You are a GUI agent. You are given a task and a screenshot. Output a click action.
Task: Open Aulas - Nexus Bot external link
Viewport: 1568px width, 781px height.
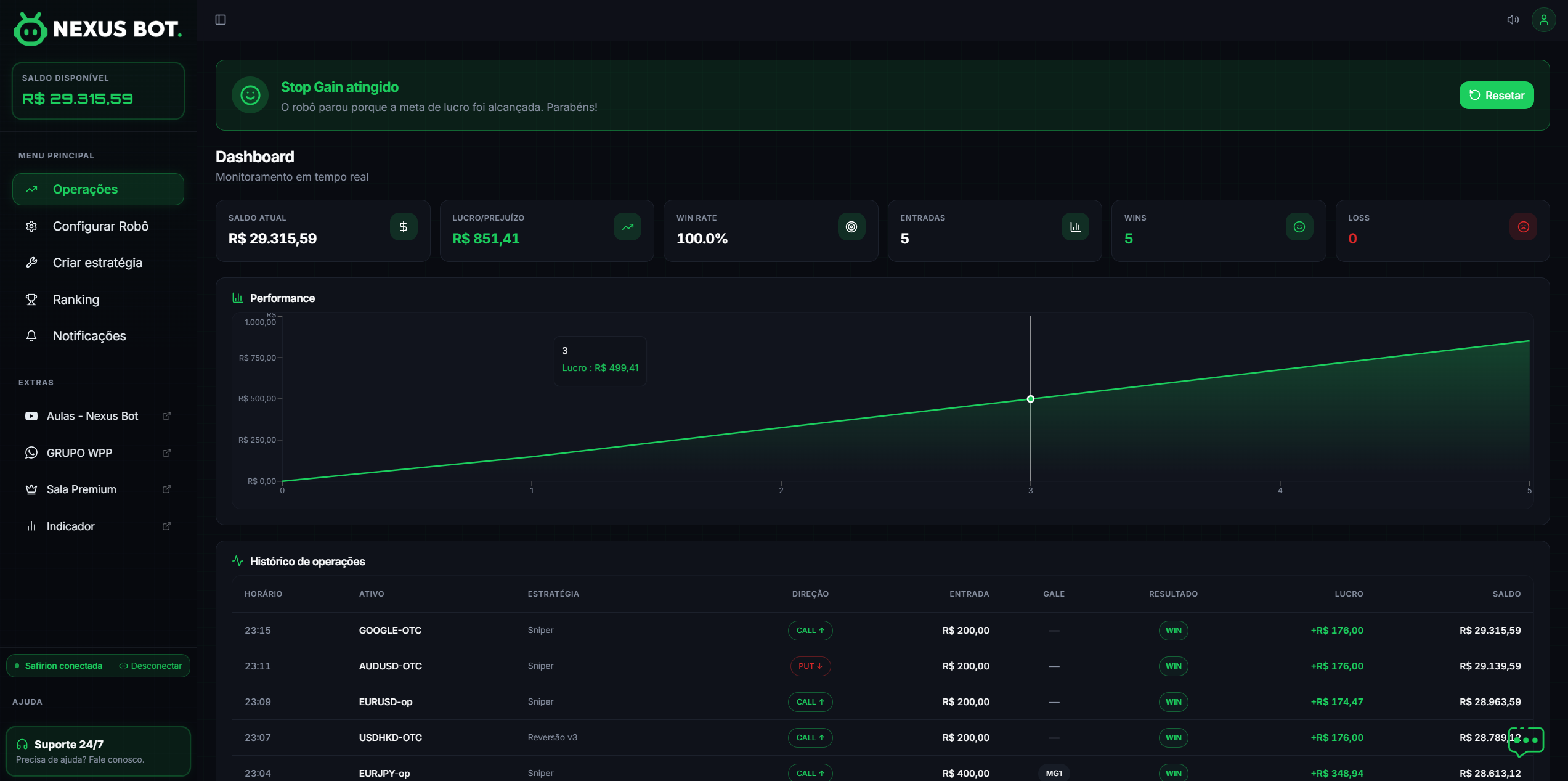click(92, 416)
